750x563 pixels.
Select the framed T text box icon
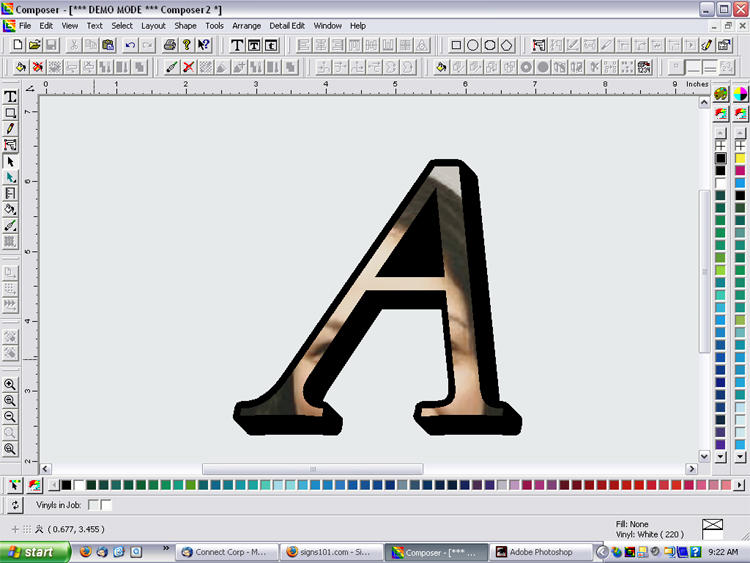254,45
